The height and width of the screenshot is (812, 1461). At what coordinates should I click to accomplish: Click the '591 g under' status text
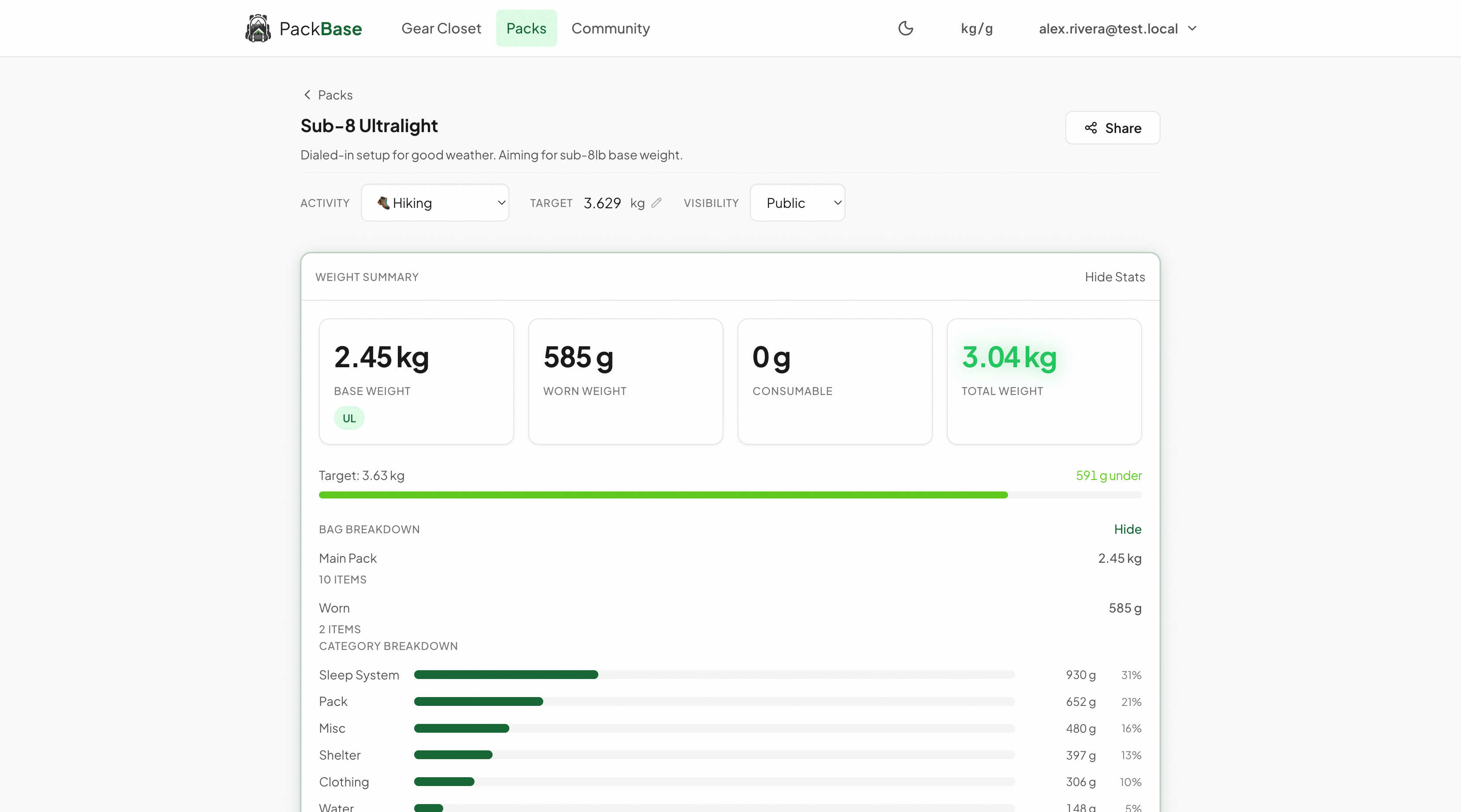1109,475
